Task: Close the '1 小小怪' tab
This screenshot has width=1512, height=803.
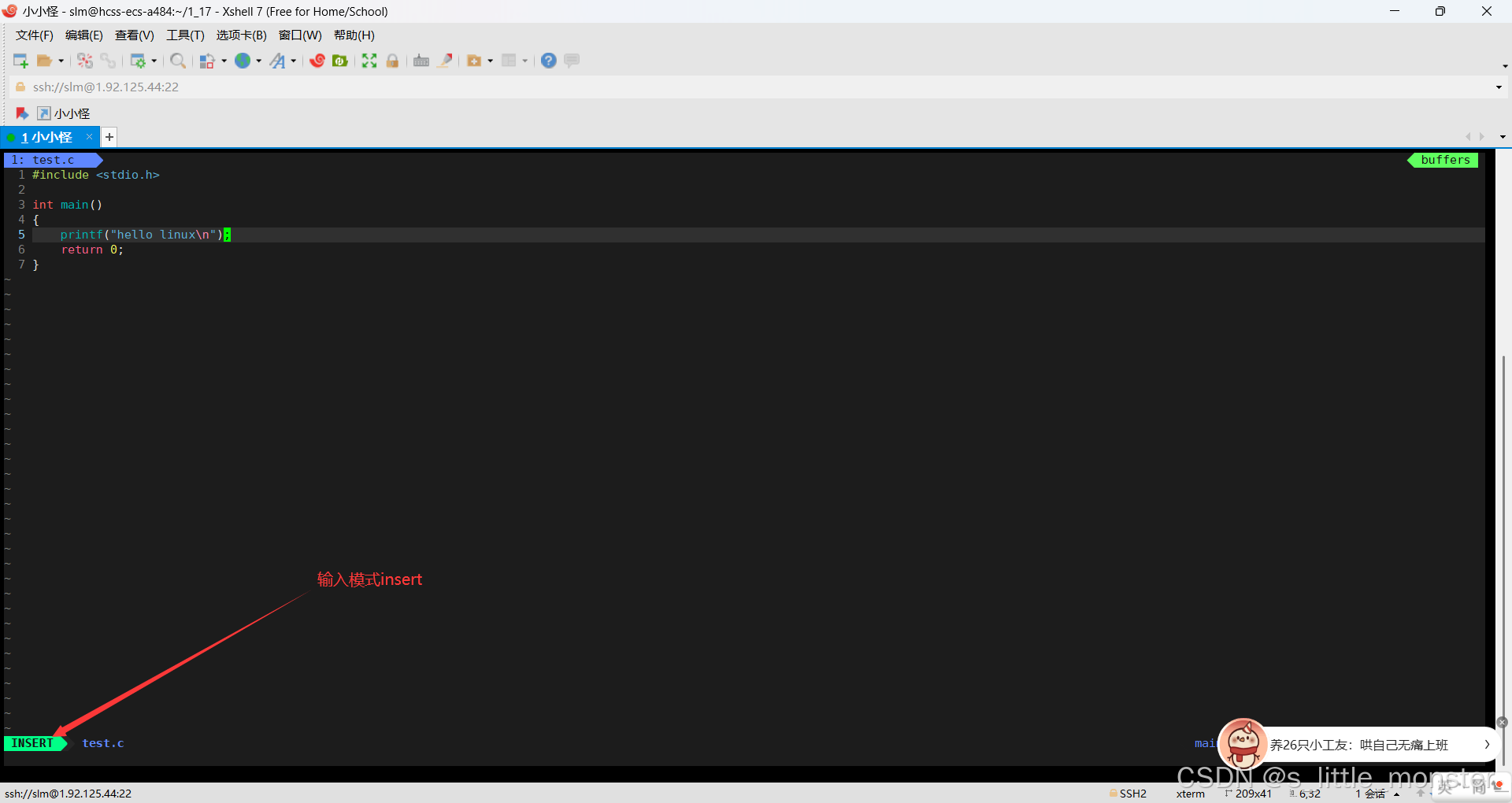Action: (x=89, y=137)
